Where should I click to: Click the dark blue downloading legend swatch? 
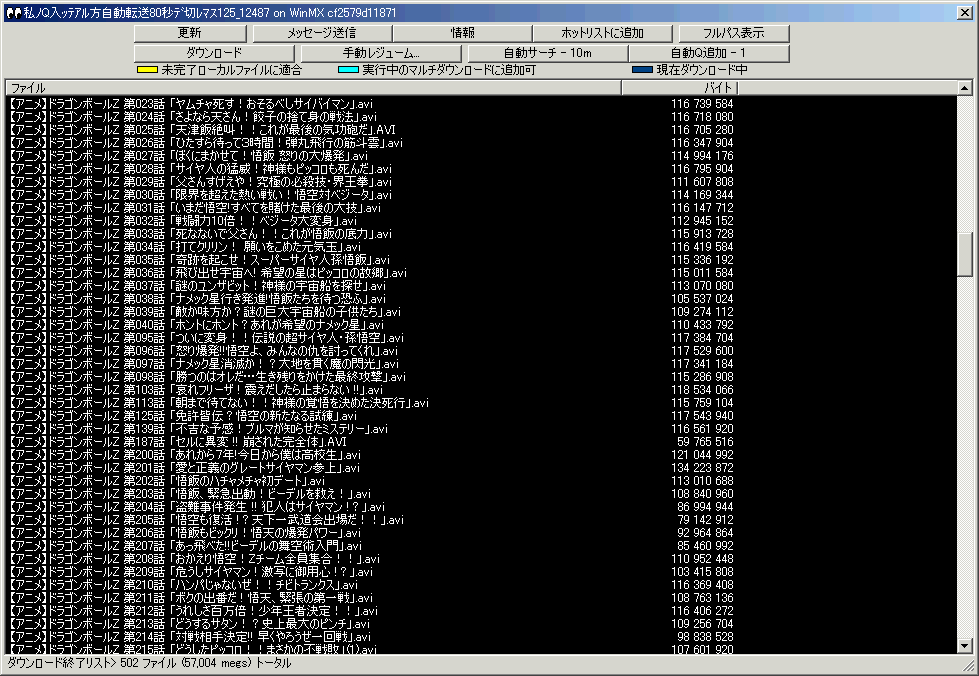[642, 70]
